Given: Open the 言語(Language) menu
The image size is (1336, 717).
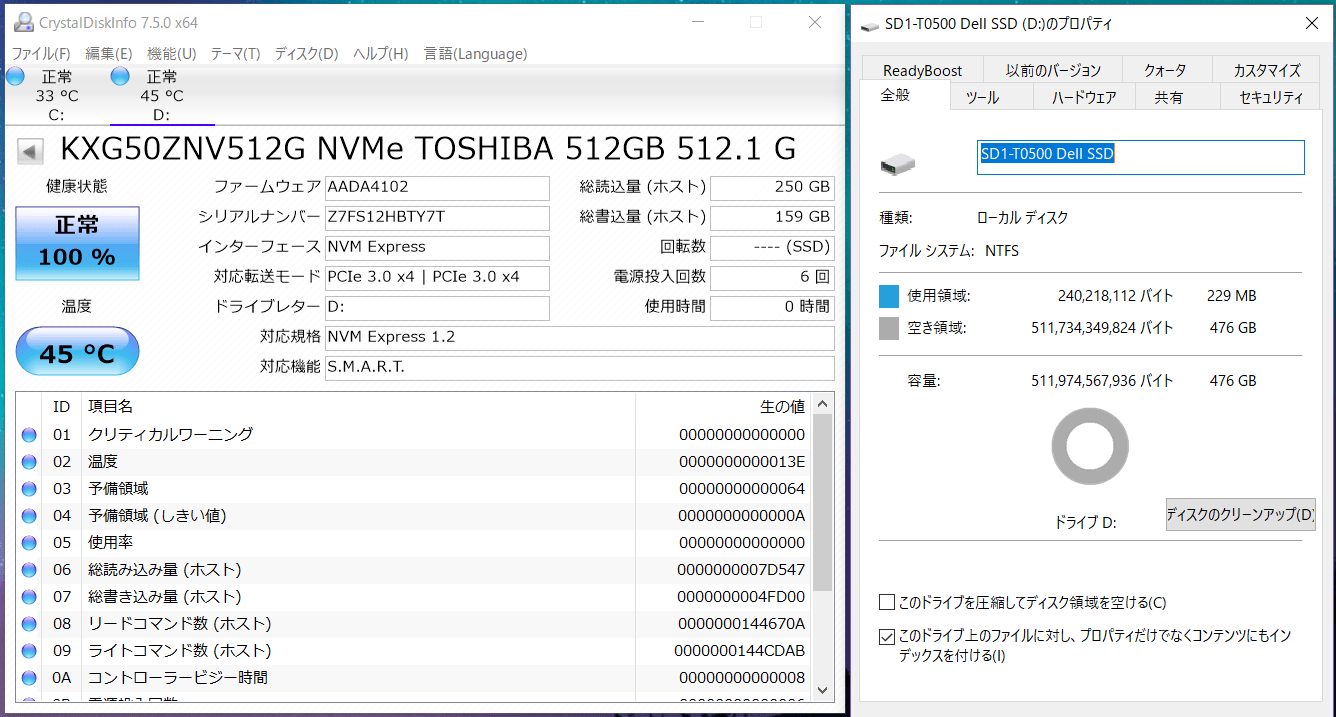Looking at the screenshot, I should pyautogui.click(x=475, y=54).
